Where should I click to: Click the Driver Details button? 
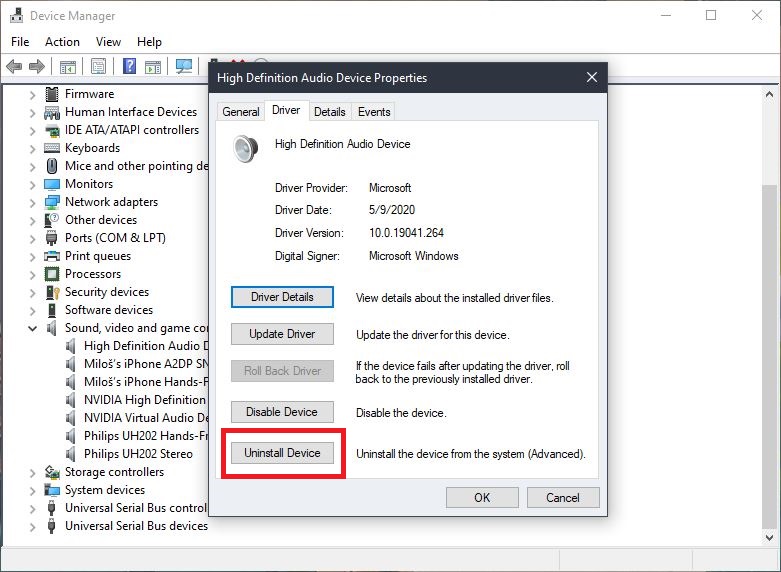tap(282, 297)
